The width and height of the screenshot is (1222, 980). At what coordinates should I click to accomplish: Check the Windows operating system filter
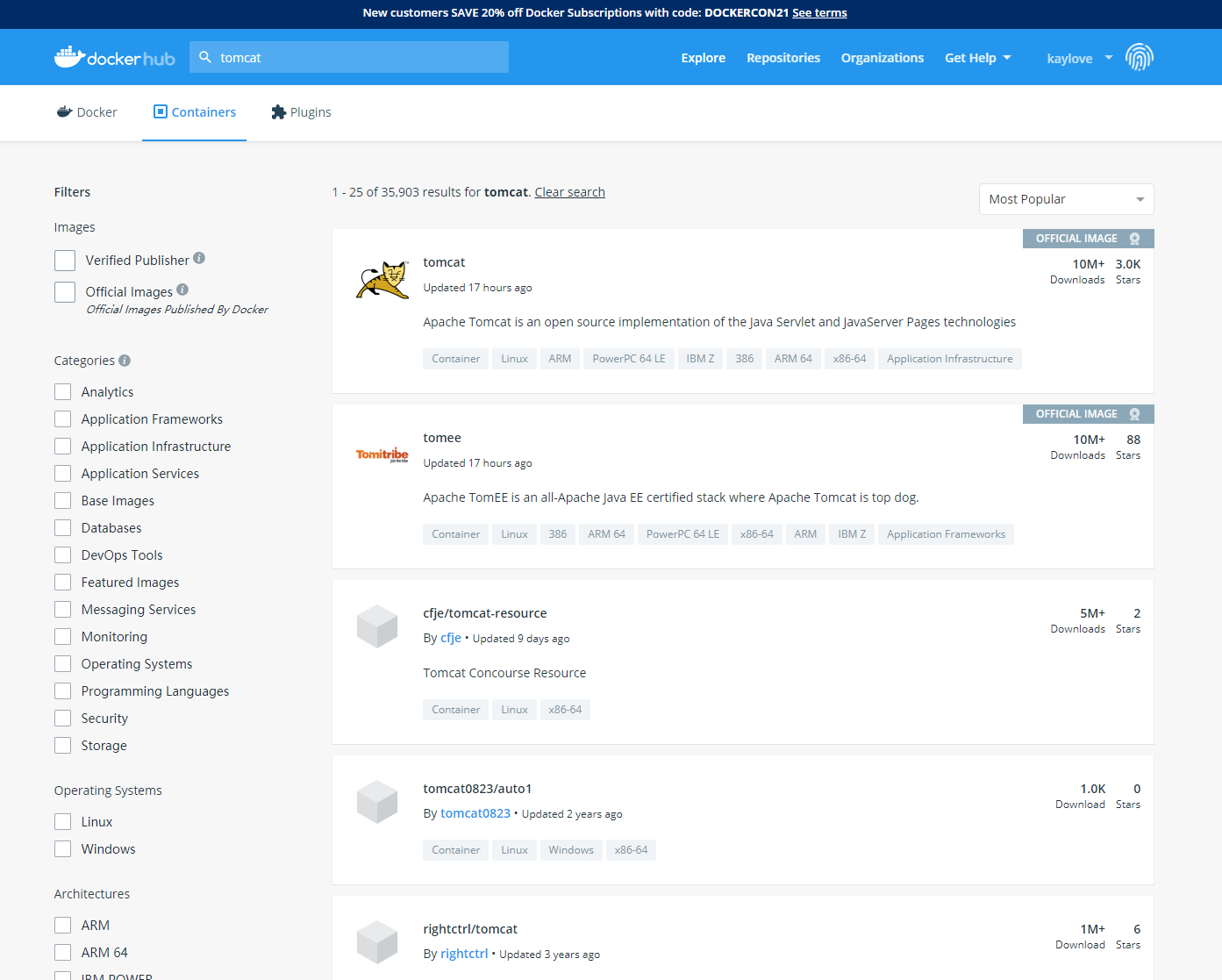coord(63,848)
